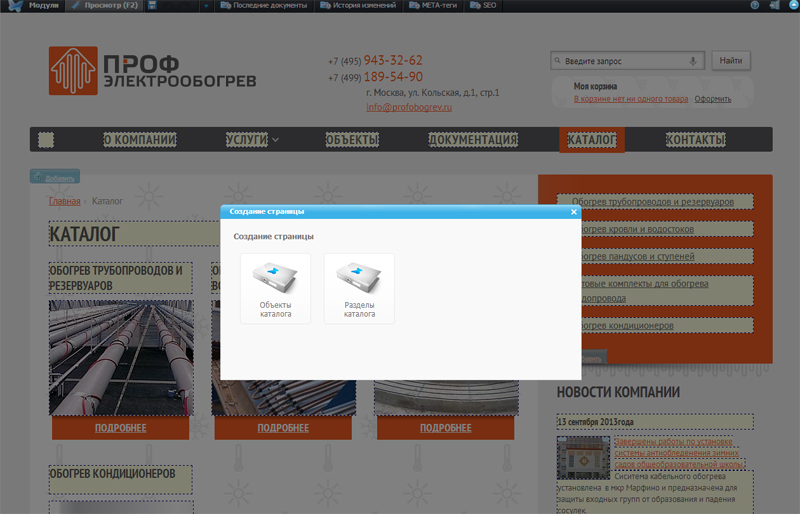Screen dimensions: 800x514
Task: Open the META-теги panel
Action: pos(433,5)
